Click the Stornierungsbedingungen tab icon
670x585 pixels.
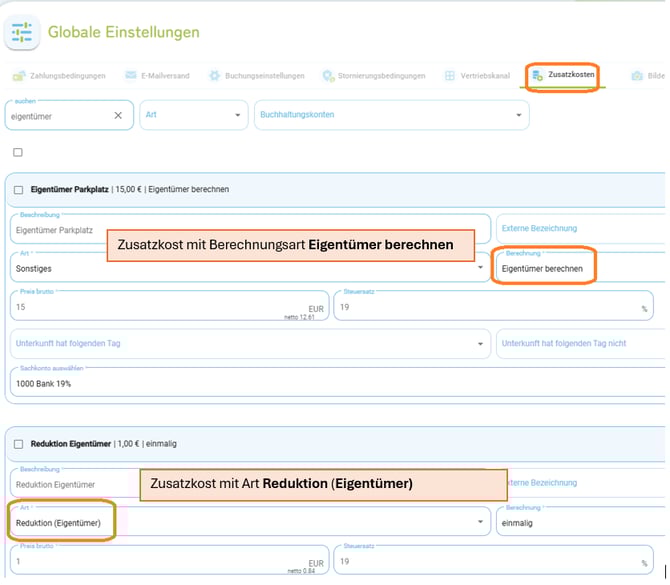(x=328, y=76)
